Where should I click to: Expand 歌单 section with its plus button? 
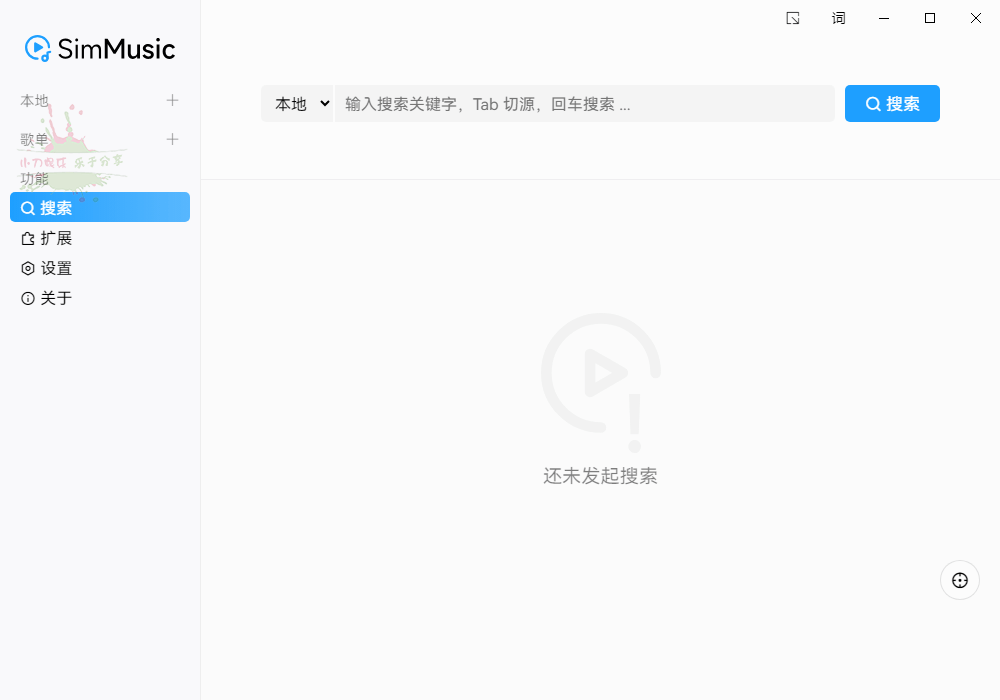pyautogui.click(x=172, y=140)
